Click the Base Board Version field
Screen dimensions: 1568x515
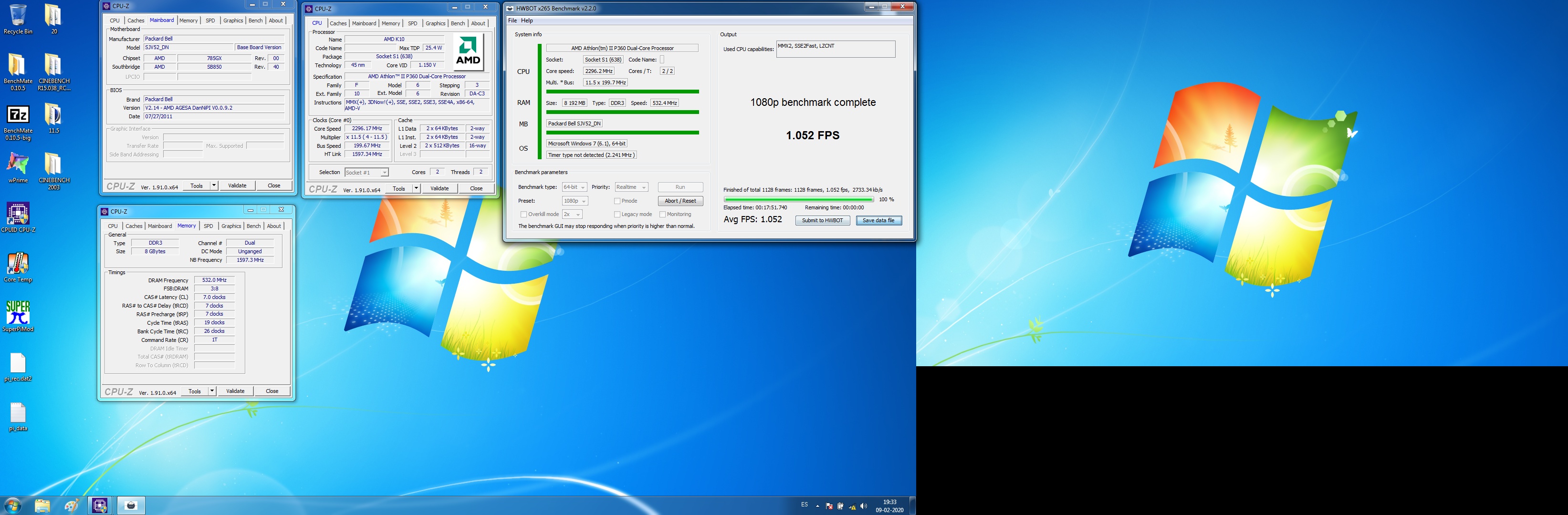click(x=259, y=47)
